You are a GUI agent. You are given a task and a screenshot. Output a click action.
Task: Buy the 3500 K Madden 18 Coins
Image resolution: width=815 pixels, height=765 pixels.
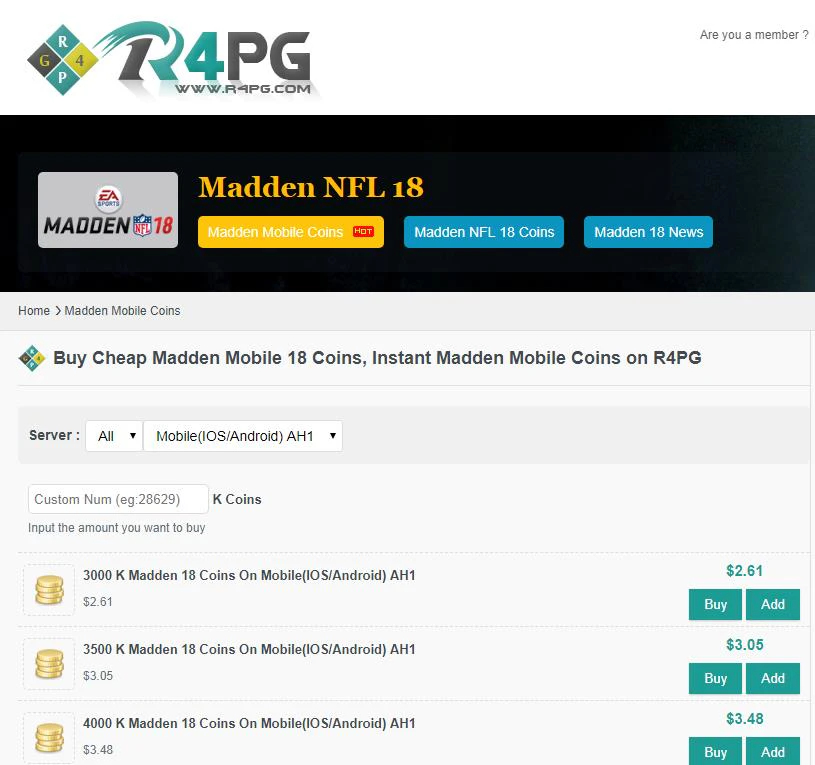click(715, 678)
